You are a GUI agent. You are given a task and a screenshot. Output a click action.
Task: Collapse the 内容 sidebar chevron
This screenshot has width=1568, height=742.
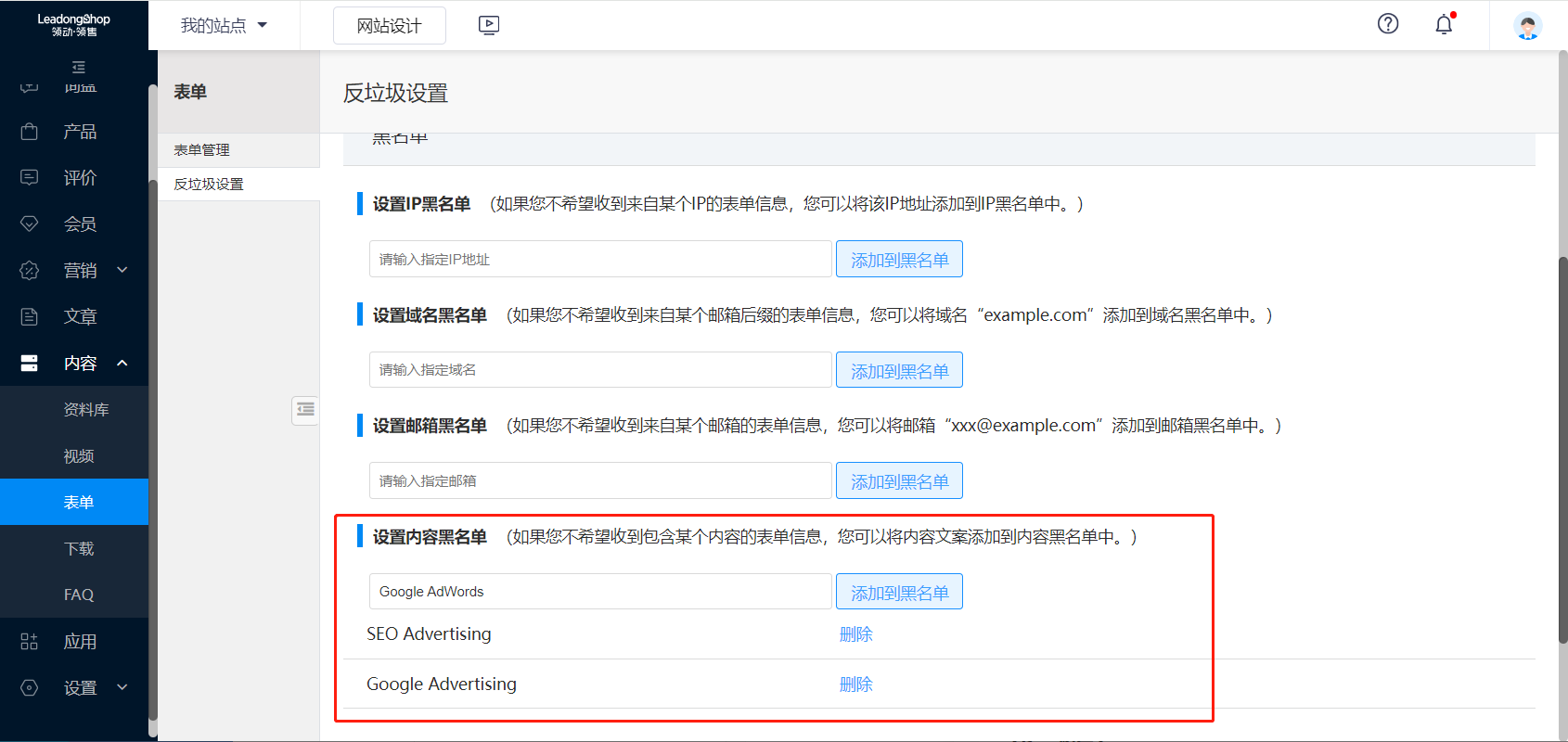pyautogui.click(x=122, y=363)
